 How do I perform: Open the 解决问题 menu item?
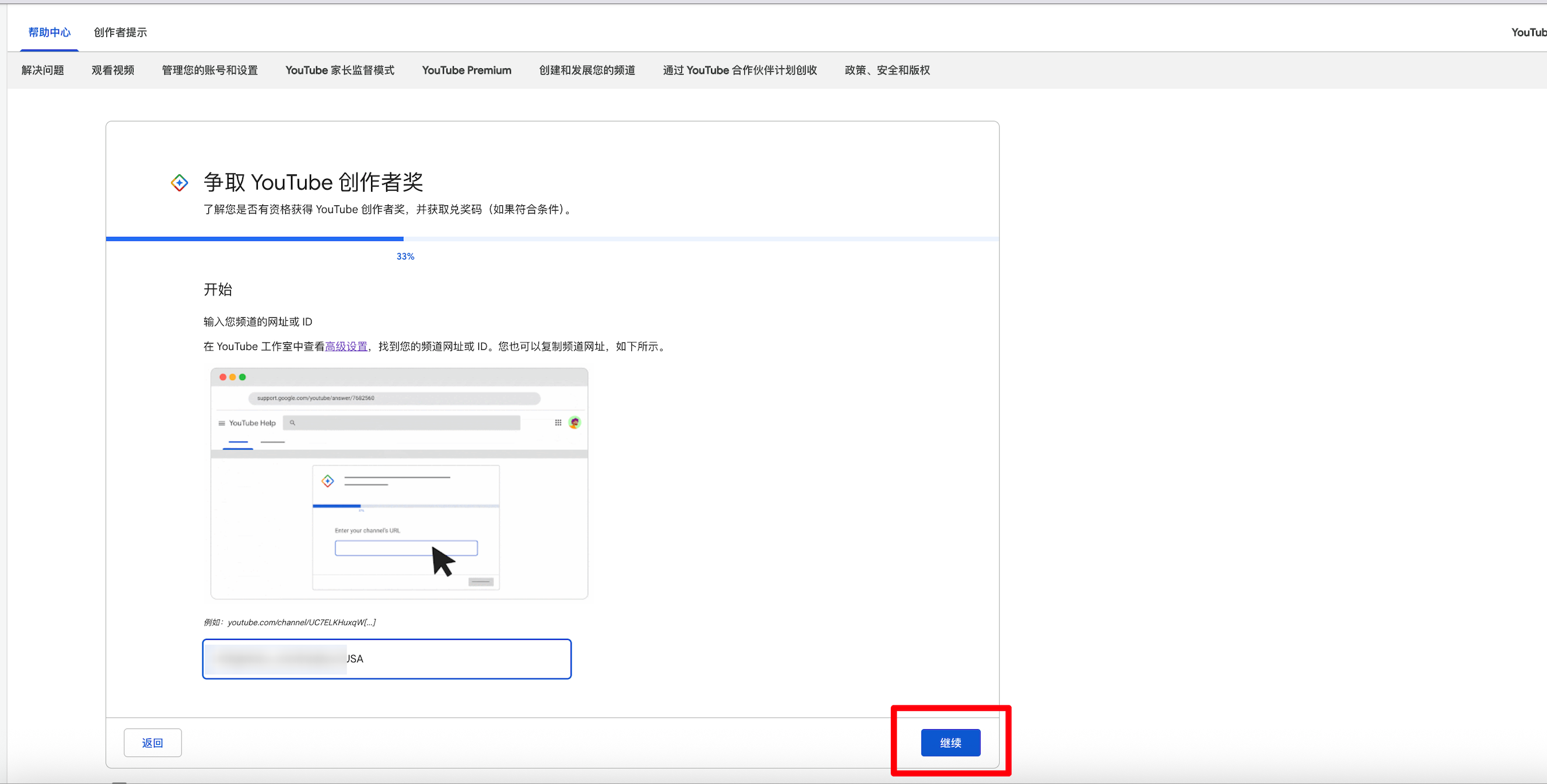click(x=43, y=70)
